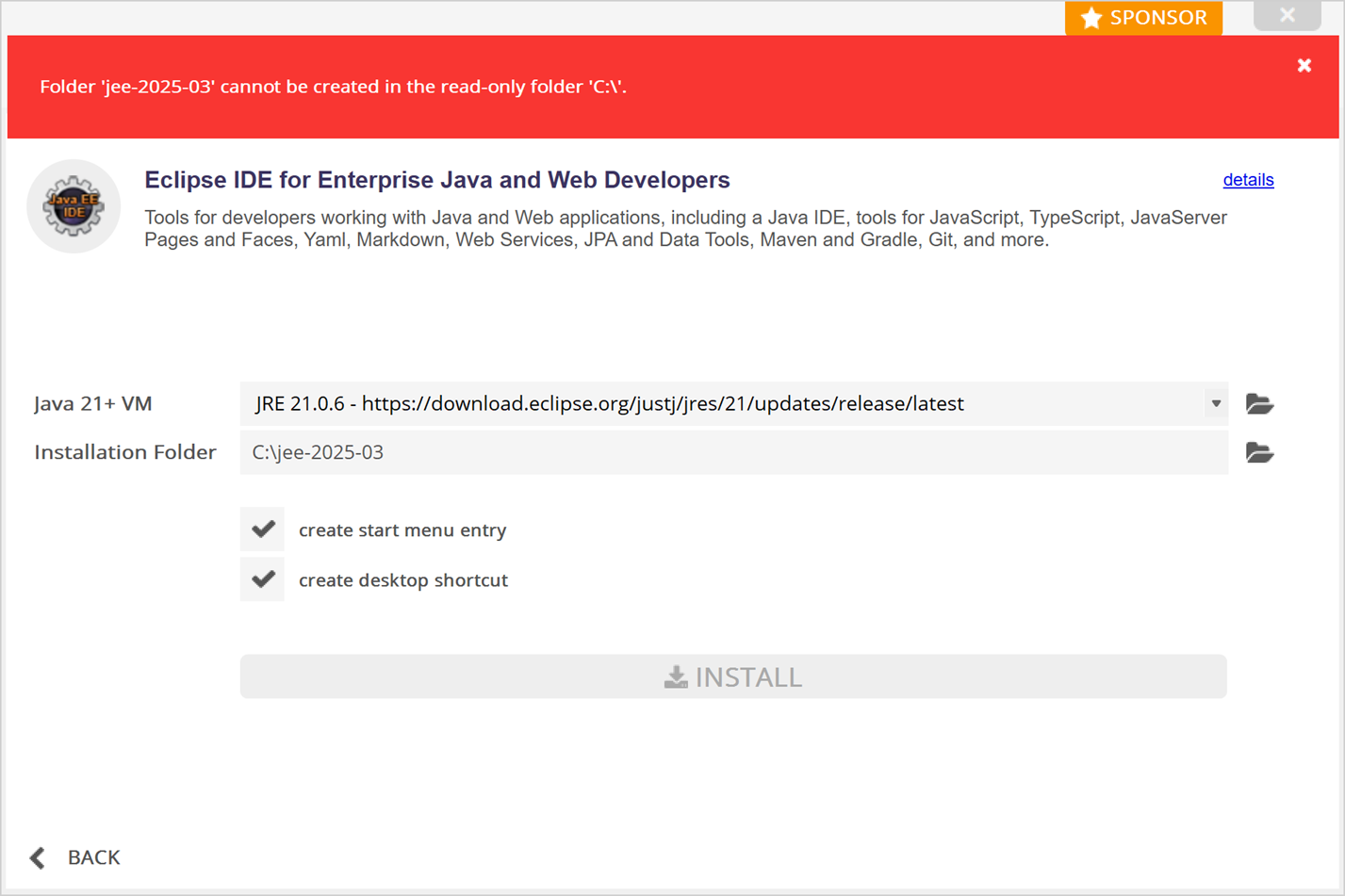
Task: Close the Eclipse installer window
Action: [1288, 15]
